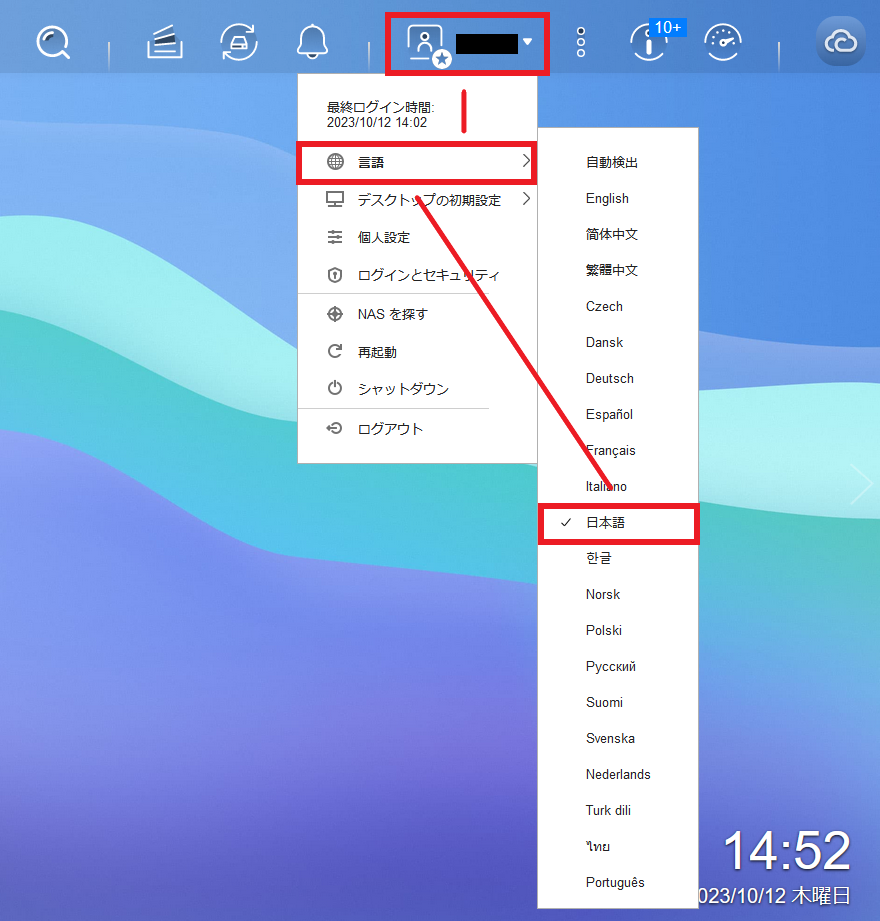Click the monitor icon for desktop settings
Viewport: 880px width, 921px height.
335,200
